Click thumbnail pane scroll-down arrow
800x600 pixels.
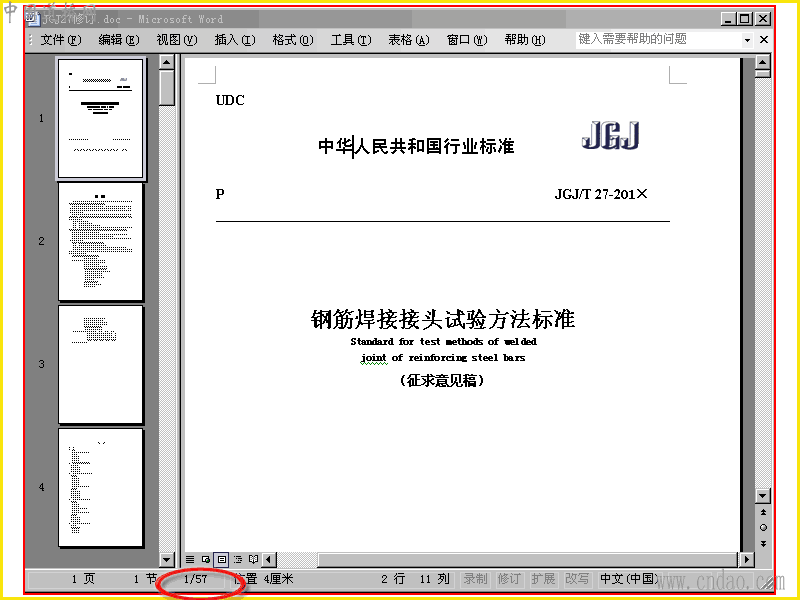click(x=166, y=559)
